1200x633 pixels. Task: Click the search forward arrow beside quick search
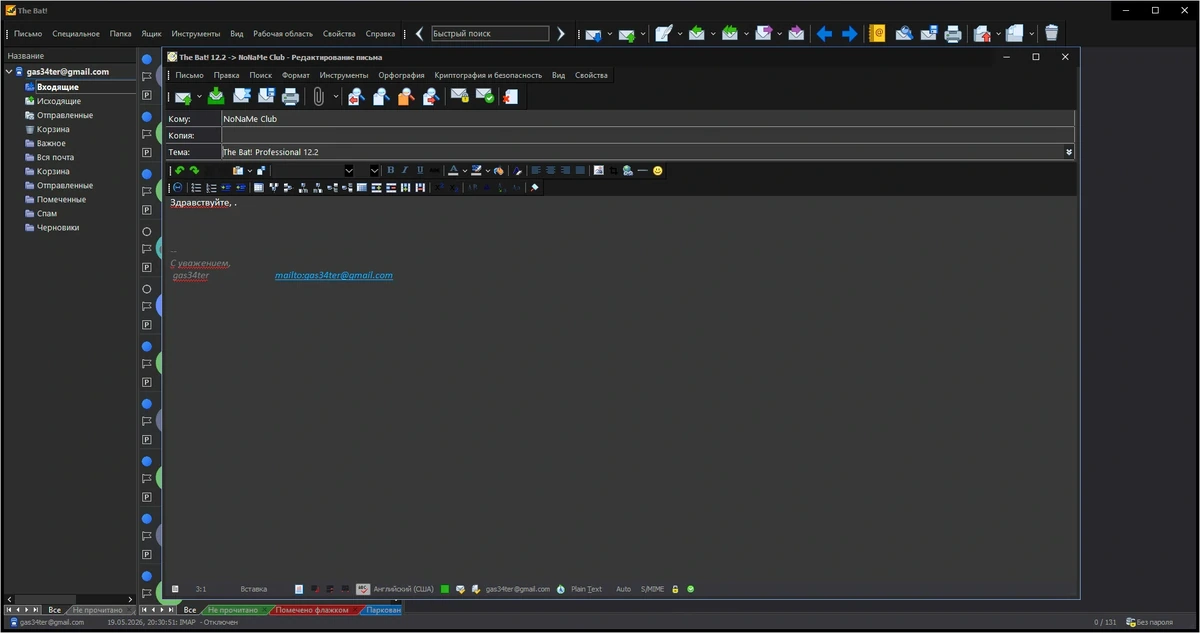coord(561,34)
